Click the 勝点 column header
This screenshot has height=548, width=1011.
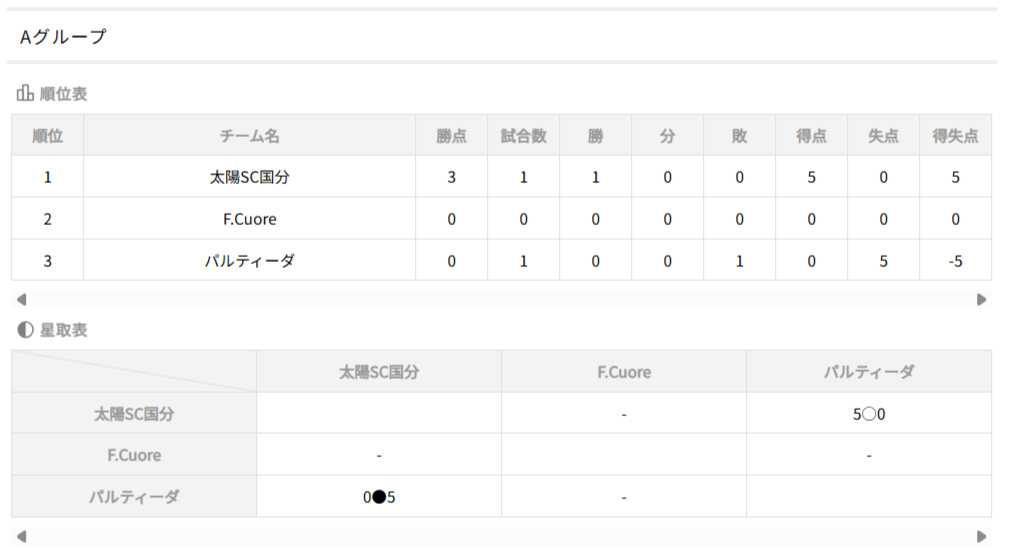(451, 136)
